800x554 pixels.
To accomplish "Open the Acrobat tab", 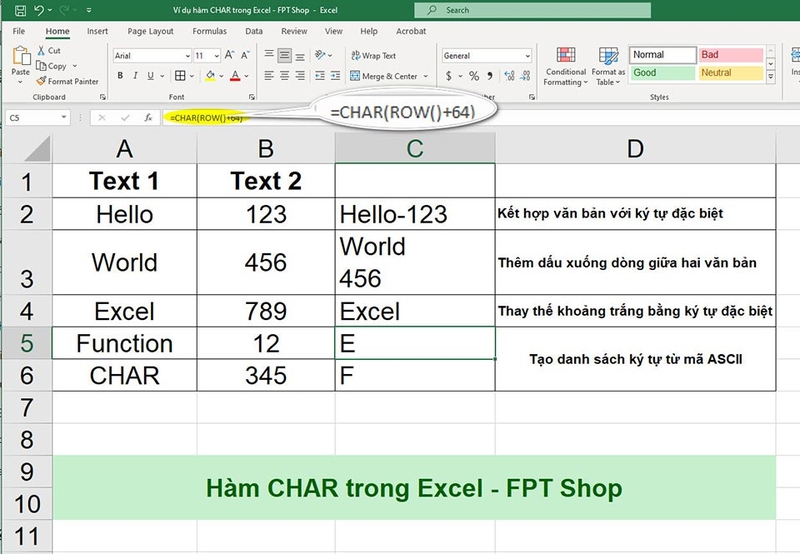I will pyautogui.click(x=411, y=31).
